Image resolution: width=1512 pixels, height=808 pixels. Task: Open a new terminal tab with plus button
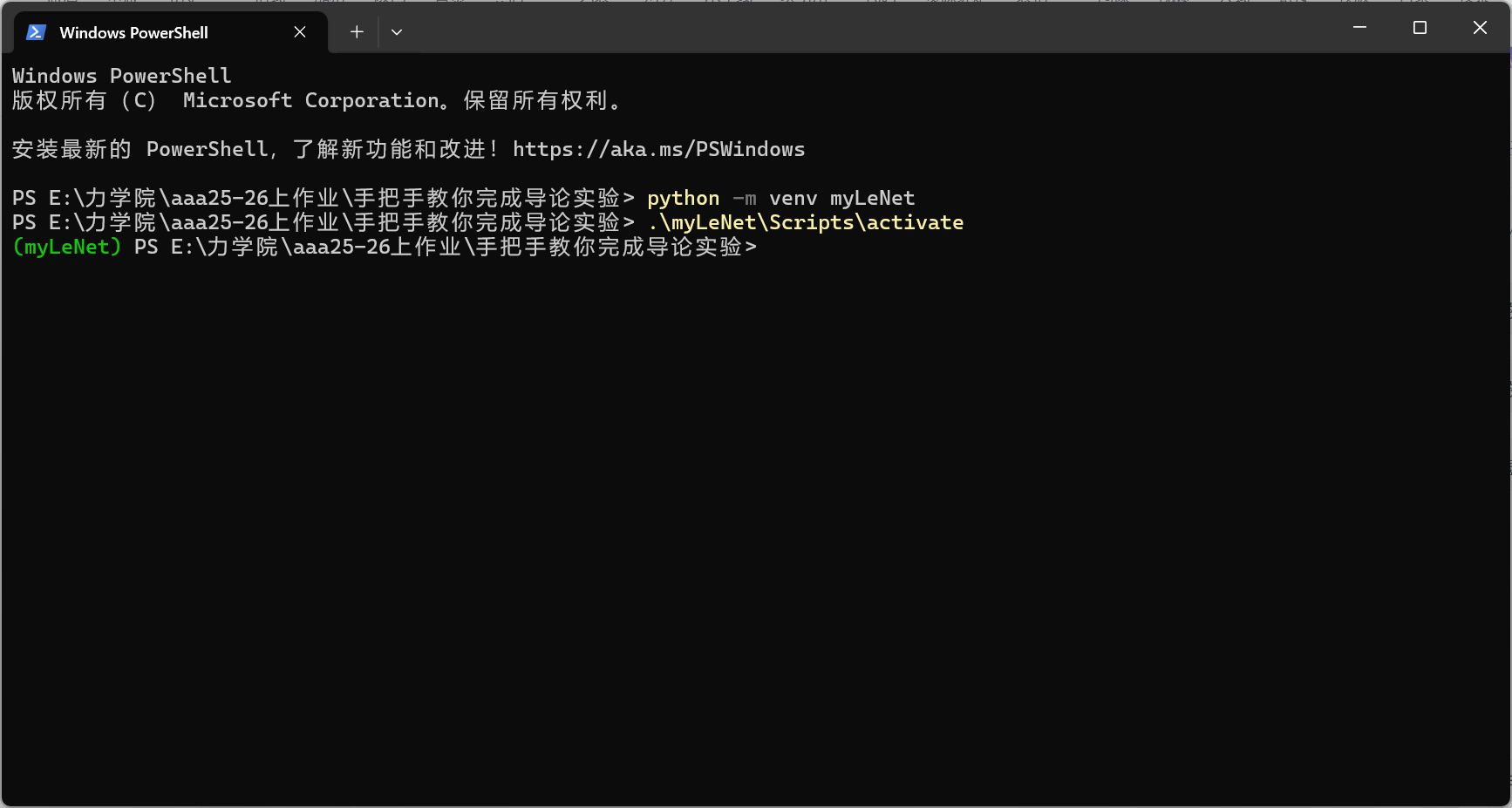click(x=356, y=31)
